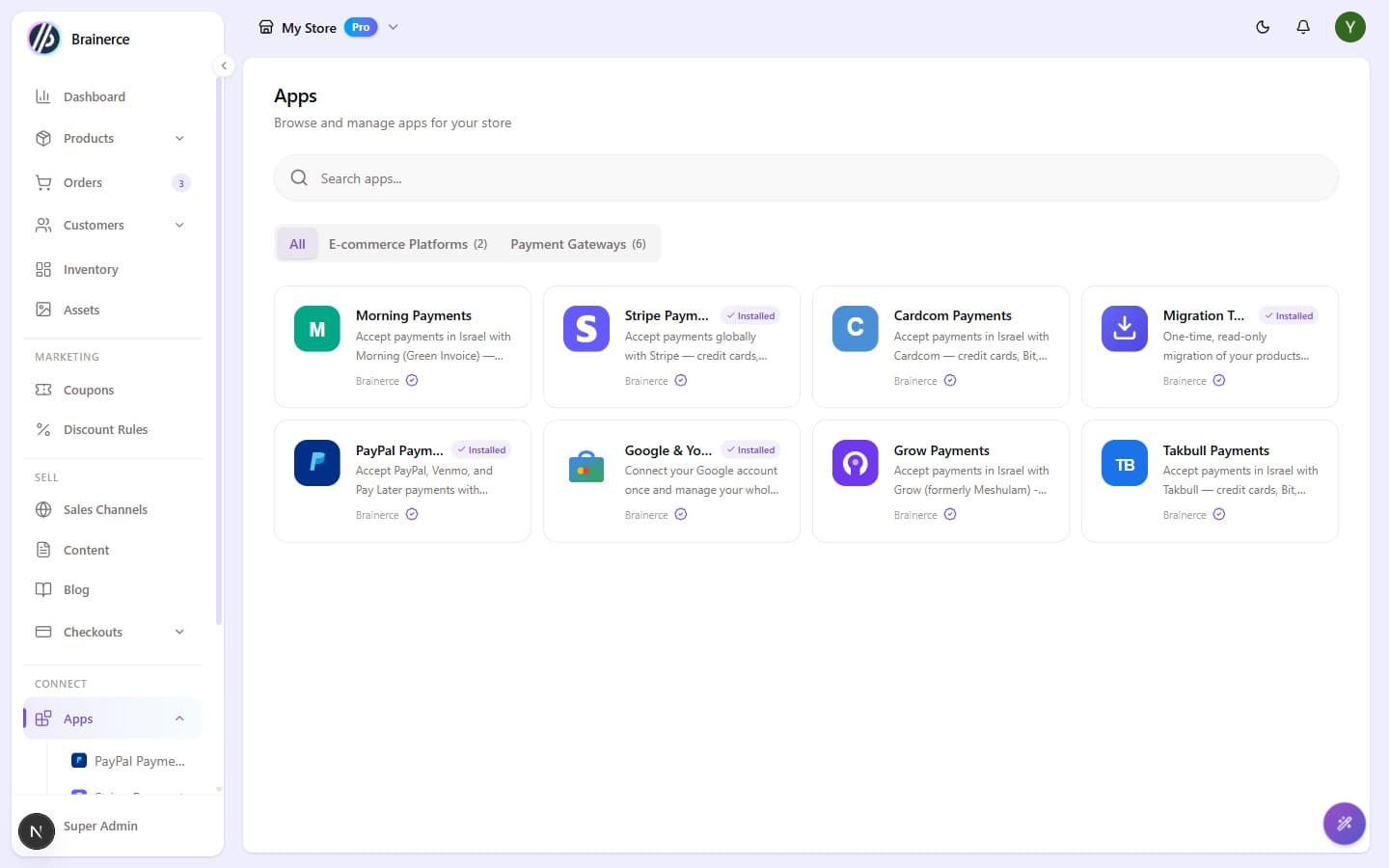Switch to E-commerce Platforms tab
1389x868 pixels.
point(408,244)
